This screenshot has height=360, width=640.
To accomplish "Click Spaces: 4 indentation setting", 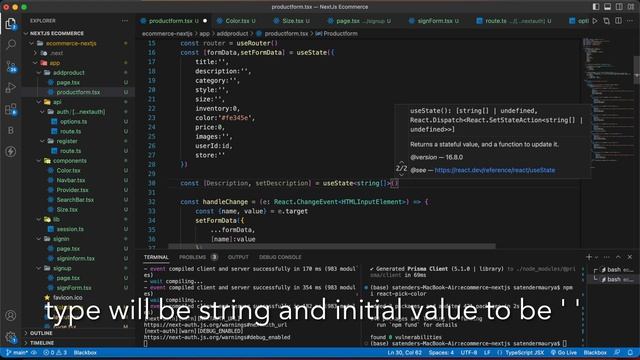I will [x=441, y=353].
